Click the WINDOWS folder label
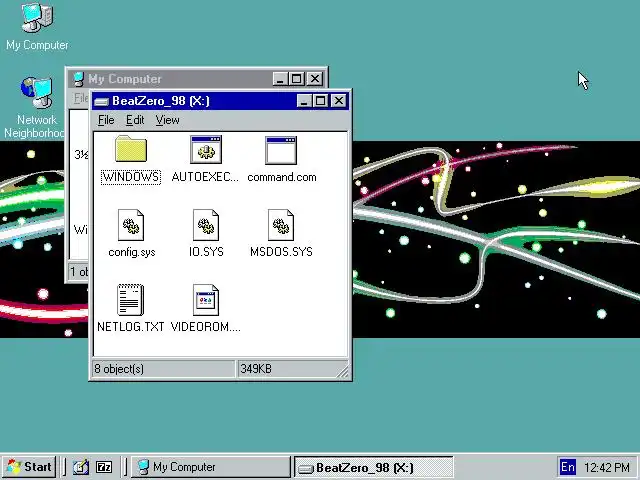Viewport: 640px width, 480px height. coord(131,177)
